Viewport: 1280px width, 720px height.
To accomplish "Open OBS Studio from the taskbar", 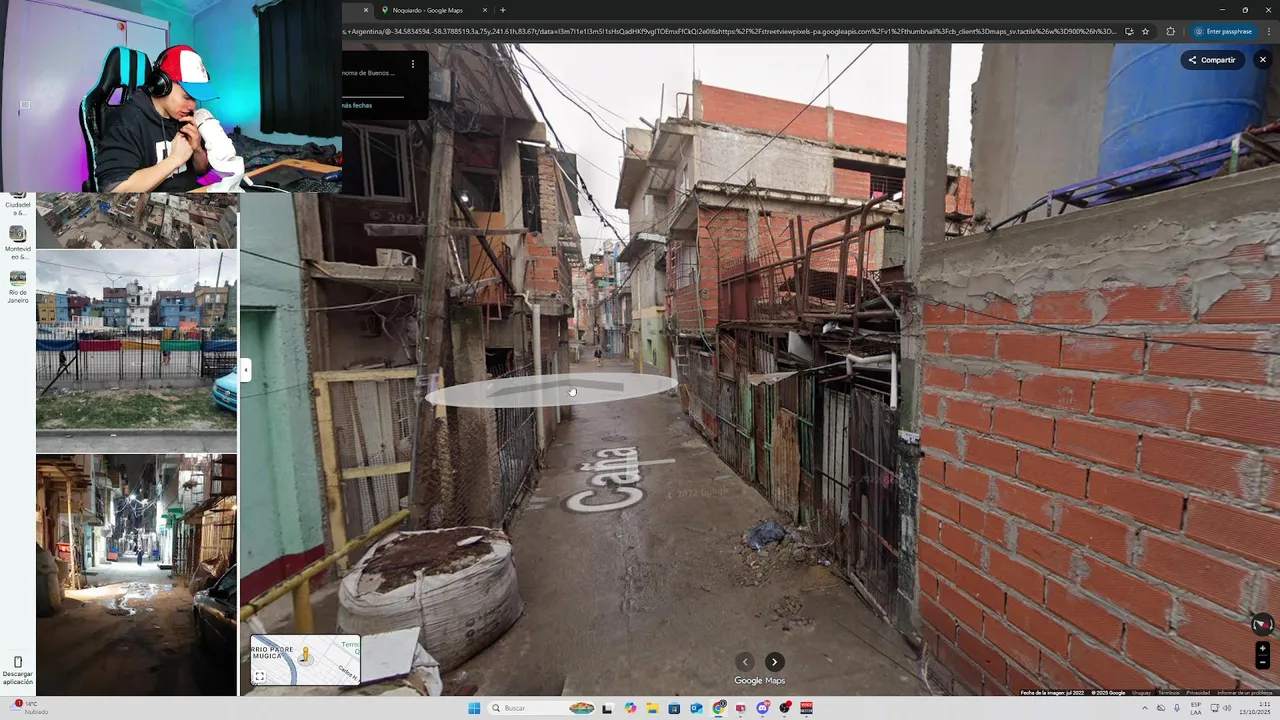I will tap(784, 708).
